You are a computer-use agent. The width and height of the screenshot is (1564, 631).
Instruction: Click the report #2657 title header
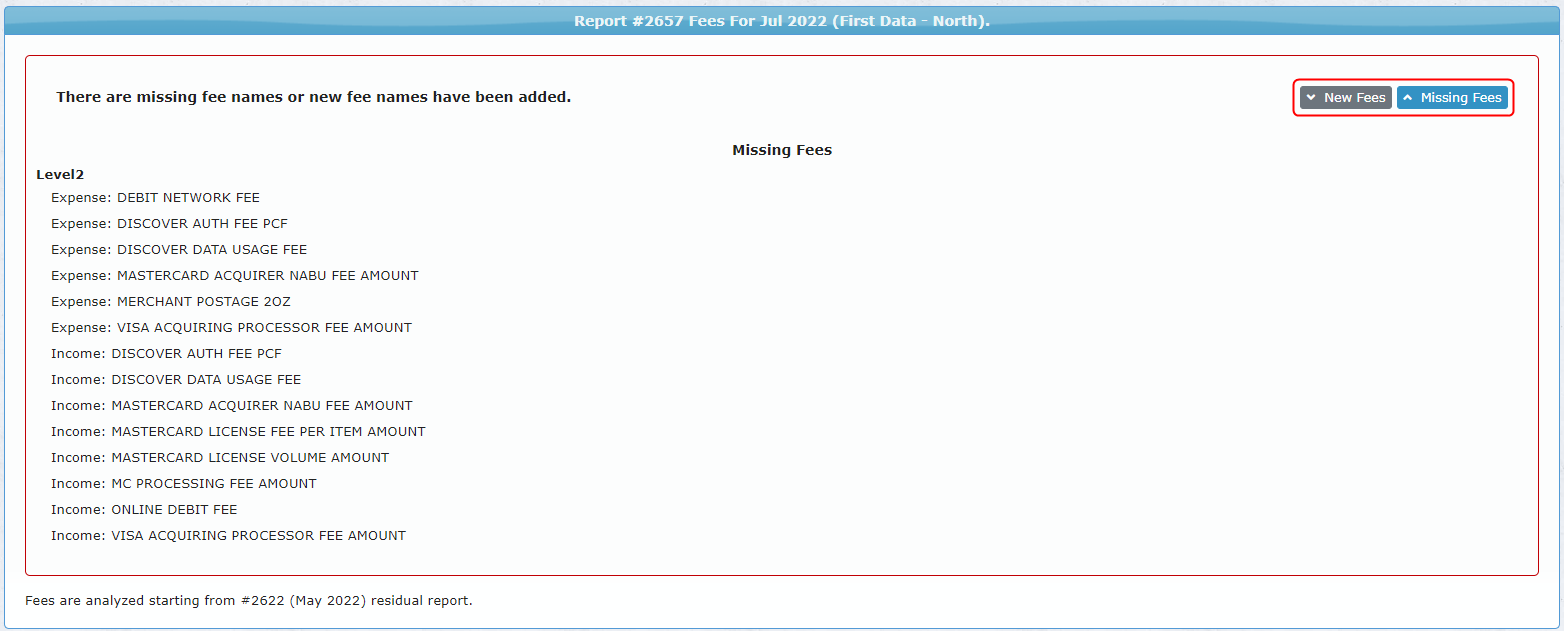(x=782, y=20)
